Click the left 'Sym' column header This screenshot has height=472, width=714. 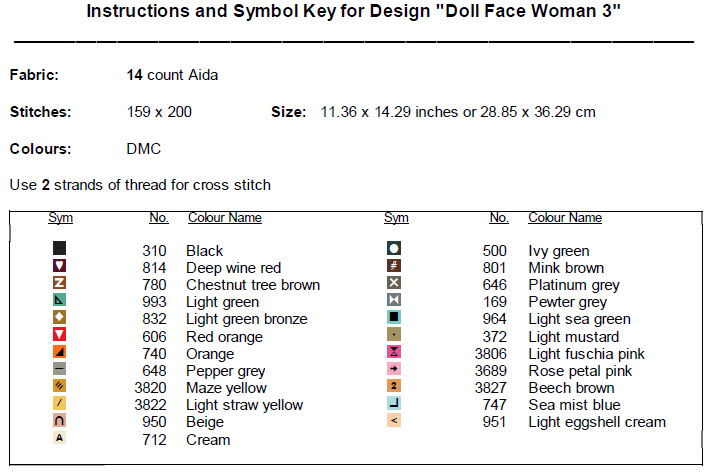tap(60, 218)
